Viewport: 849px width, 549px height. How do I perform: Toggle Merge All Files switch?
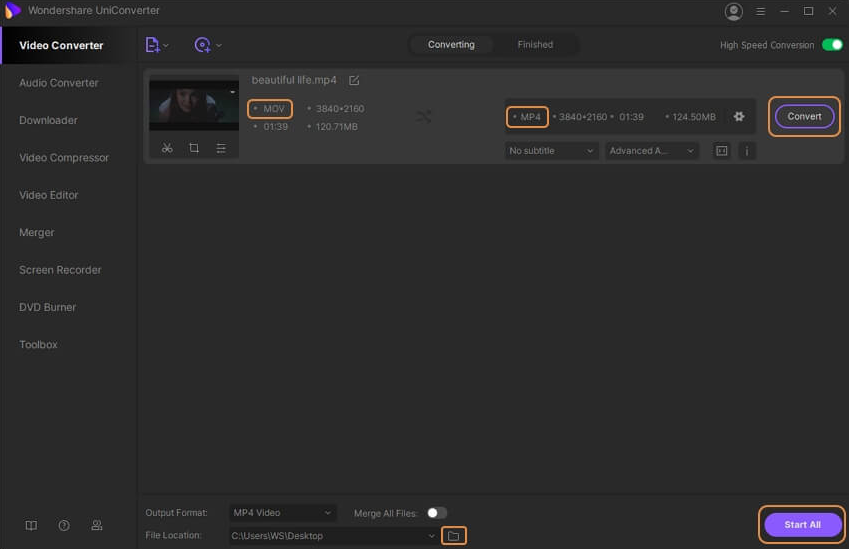tap(436, 513)
